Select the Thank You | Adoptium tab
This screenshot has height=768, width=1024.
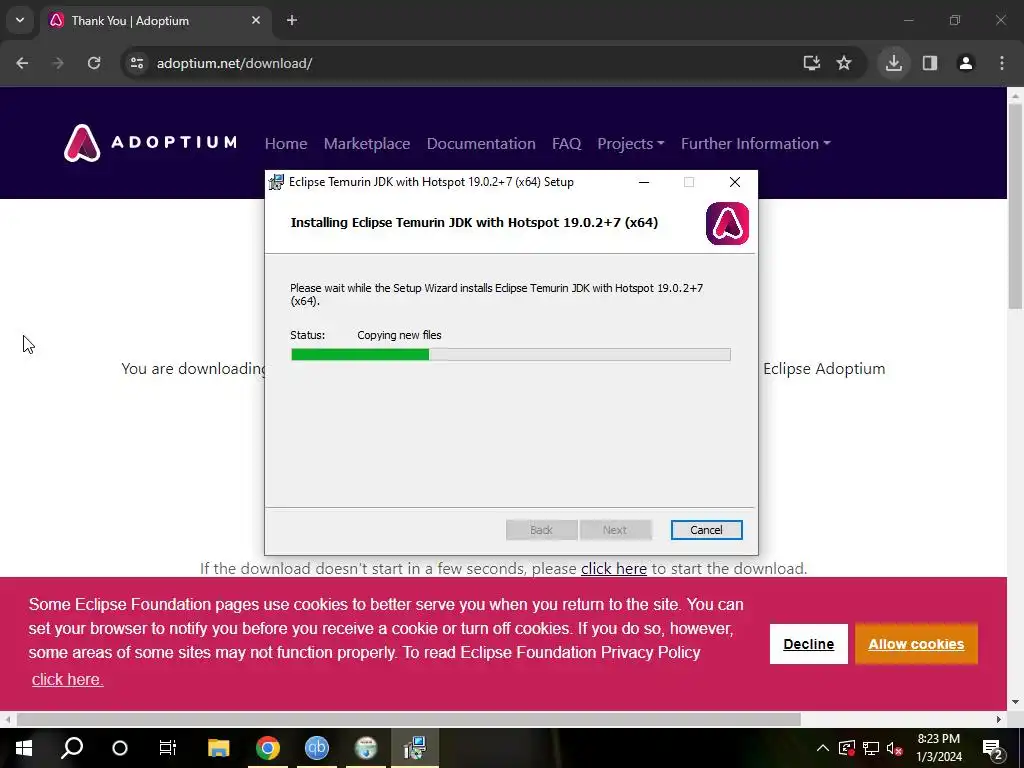[157, 20]
